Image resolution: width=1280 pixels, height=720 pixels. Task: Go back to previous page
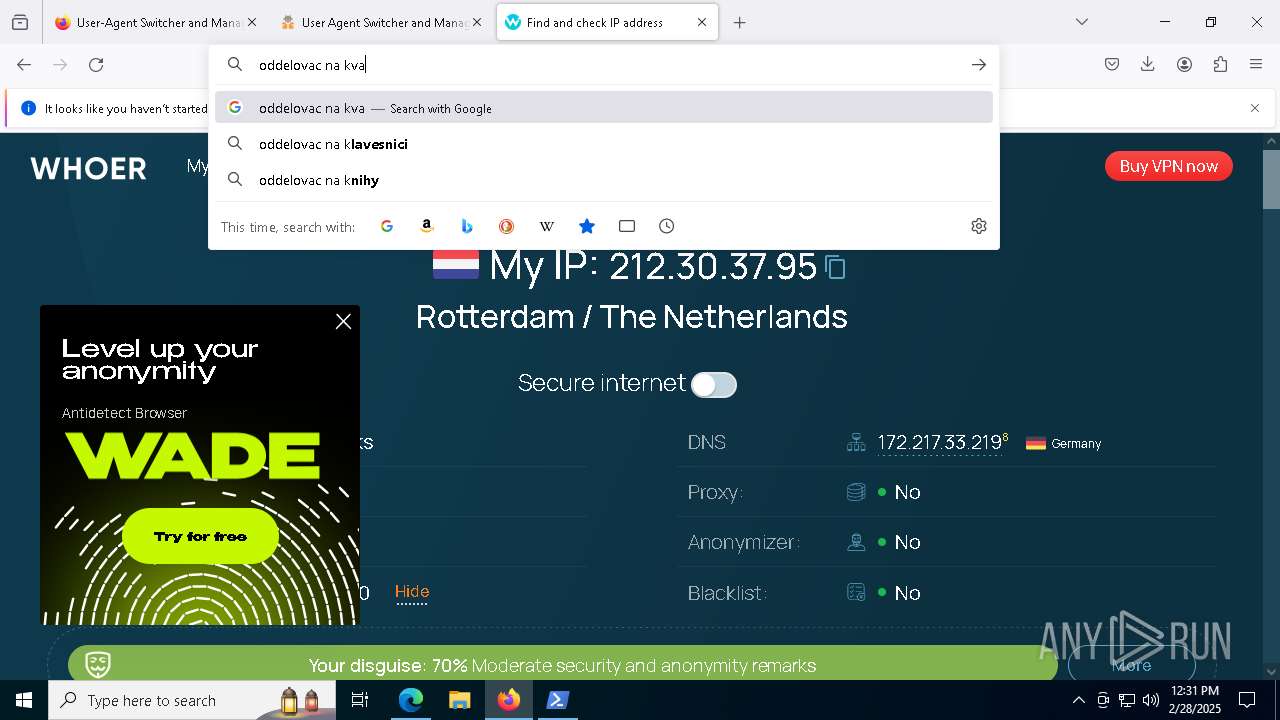24,64
